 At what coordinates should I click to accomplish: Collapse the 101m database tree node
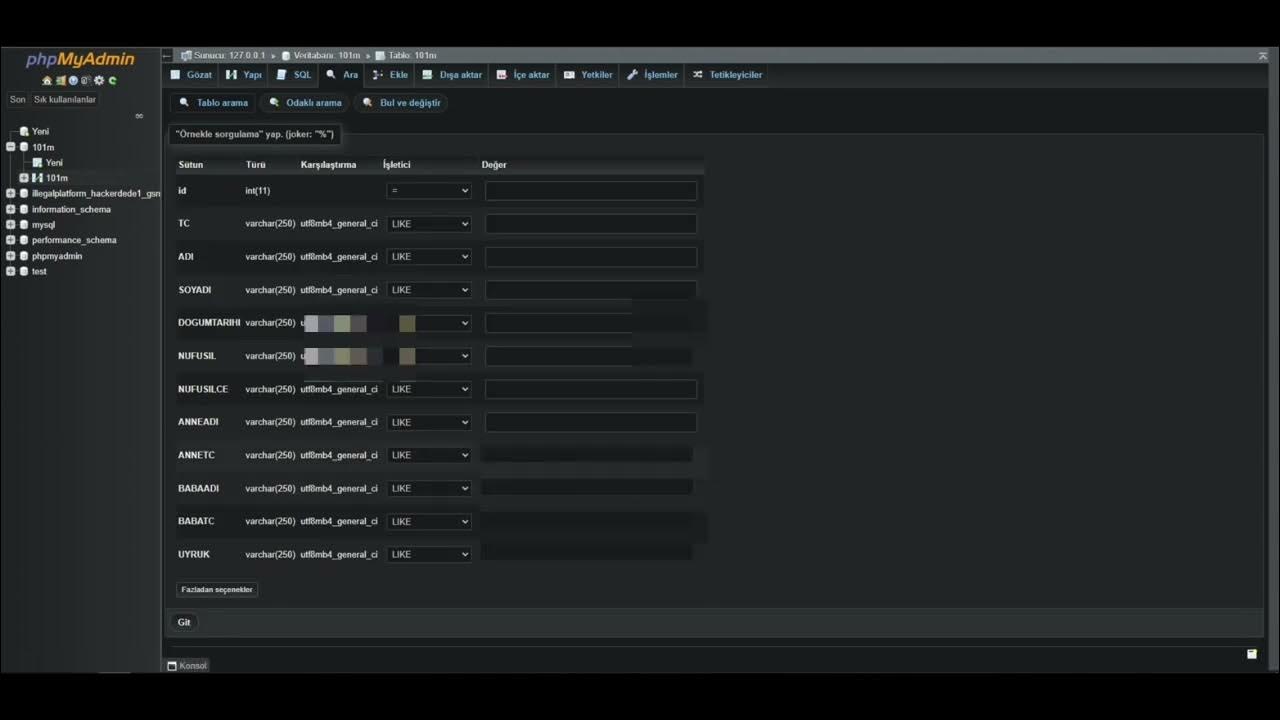pyautogui.click(x=11, y=147)
